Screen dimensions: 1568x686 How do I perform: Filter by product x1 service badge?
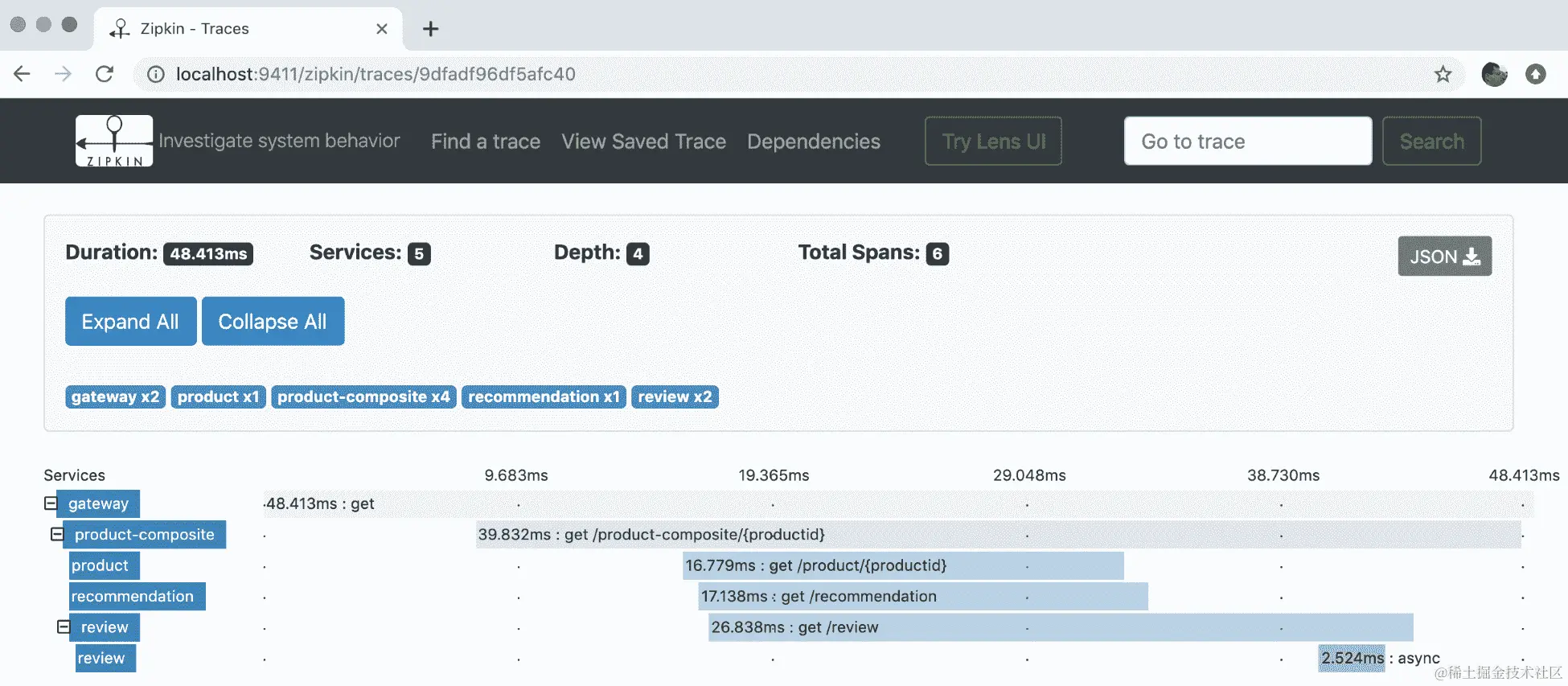pyautogui.click(x=218, y=396)
